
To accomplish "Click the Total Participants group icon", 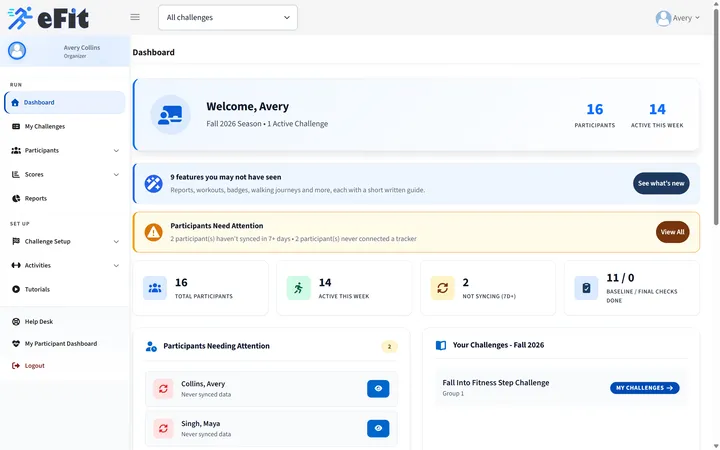I will pos(155,288).
